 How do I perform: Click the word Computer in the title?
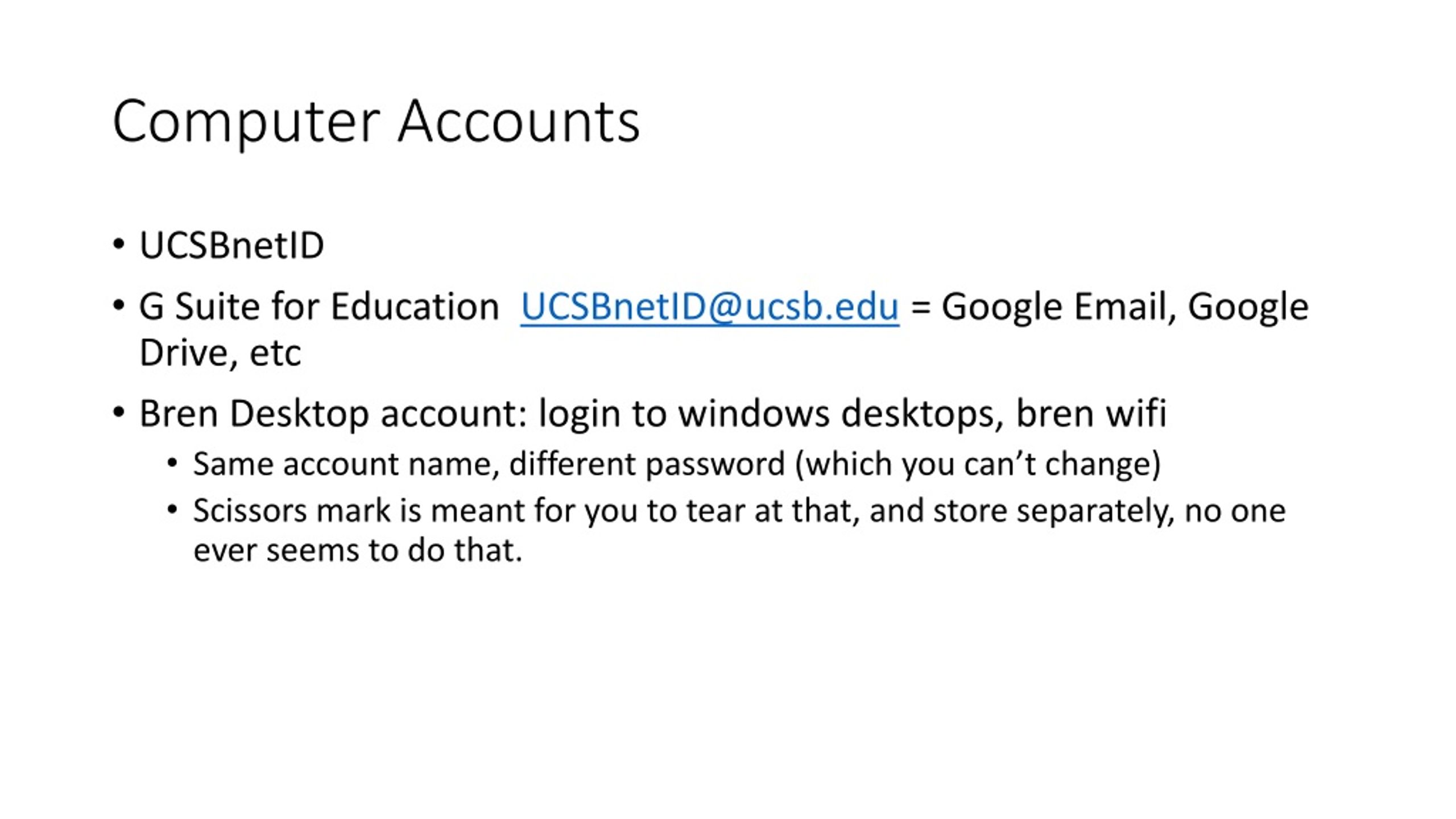tap(246, 122)
